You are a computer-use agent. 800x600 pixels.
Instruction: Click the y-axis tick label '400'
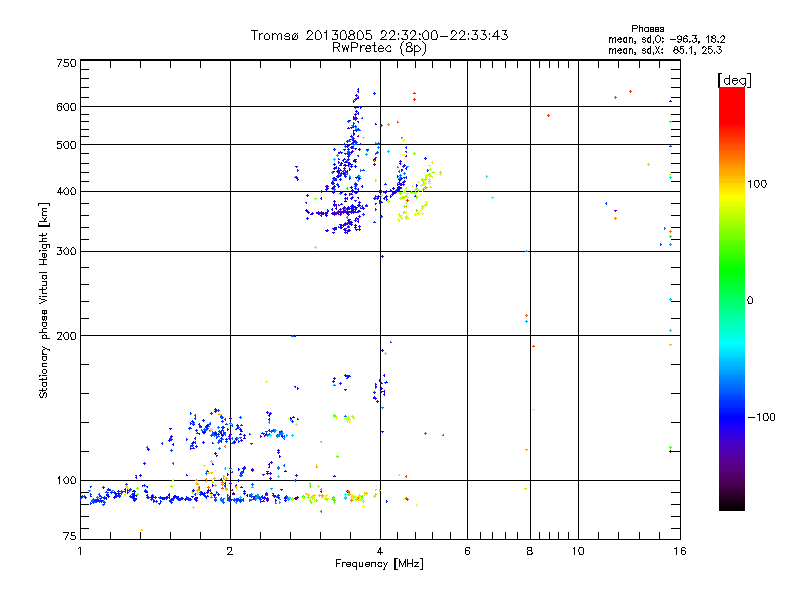coord(66,192)
